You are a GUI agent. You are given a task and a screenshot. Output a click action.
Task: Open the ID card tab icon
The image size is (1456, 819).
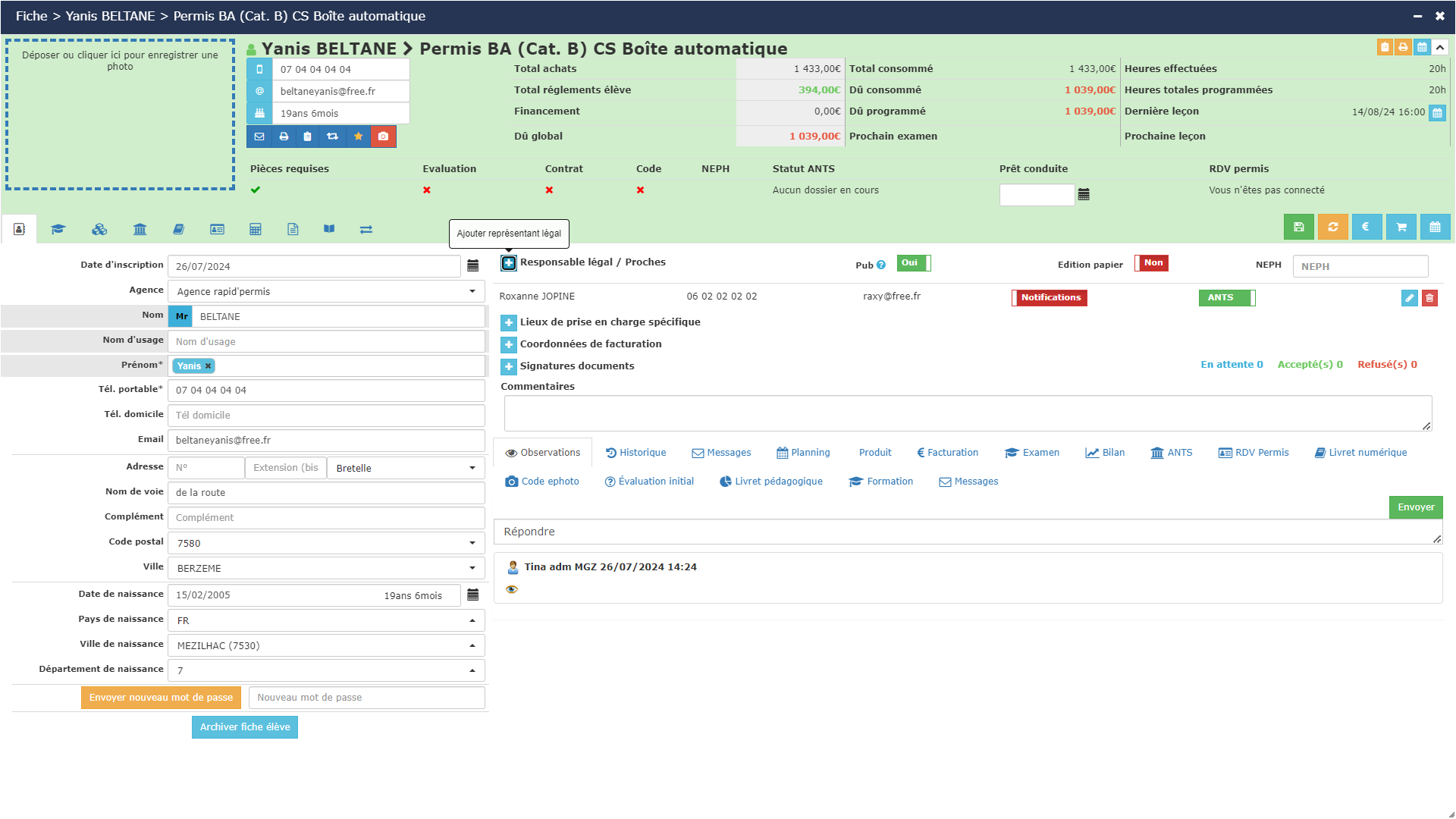tap(217, 229)
